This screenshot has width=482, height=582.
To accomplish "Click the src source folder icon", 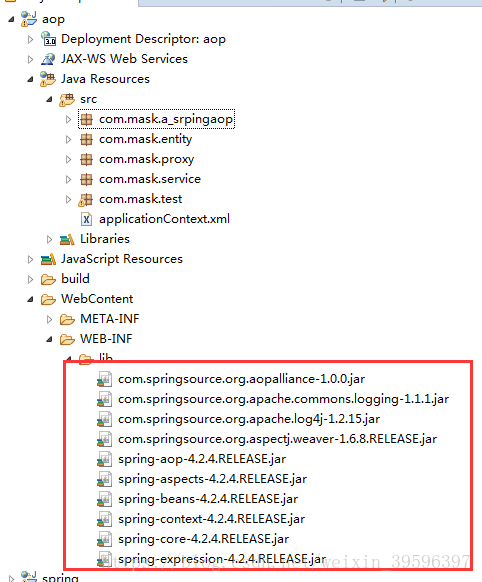I will [67, 99].
